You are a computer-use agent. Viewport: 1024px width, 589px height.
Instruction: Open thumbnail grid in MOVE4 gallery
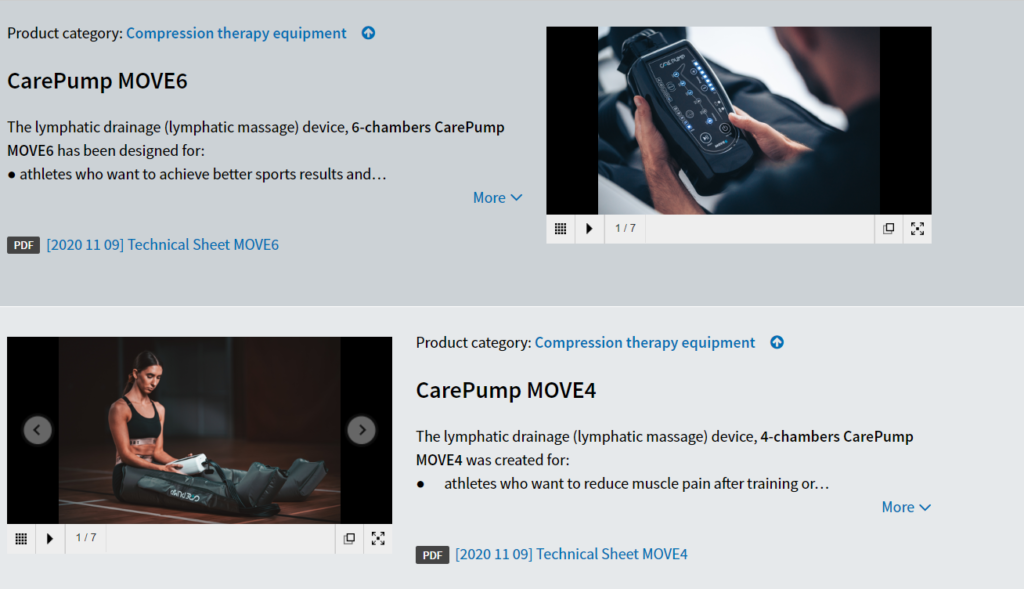tap(21, 539)
